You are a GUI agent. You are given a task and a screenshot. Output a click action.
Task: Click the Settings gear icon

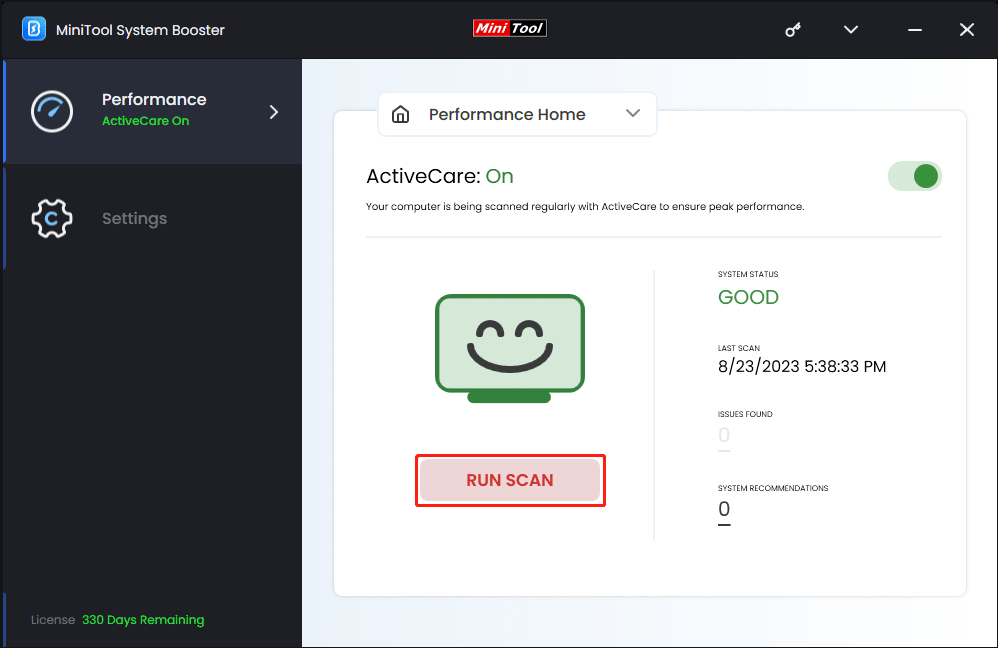pyautogui.click(x=52, y=218)
